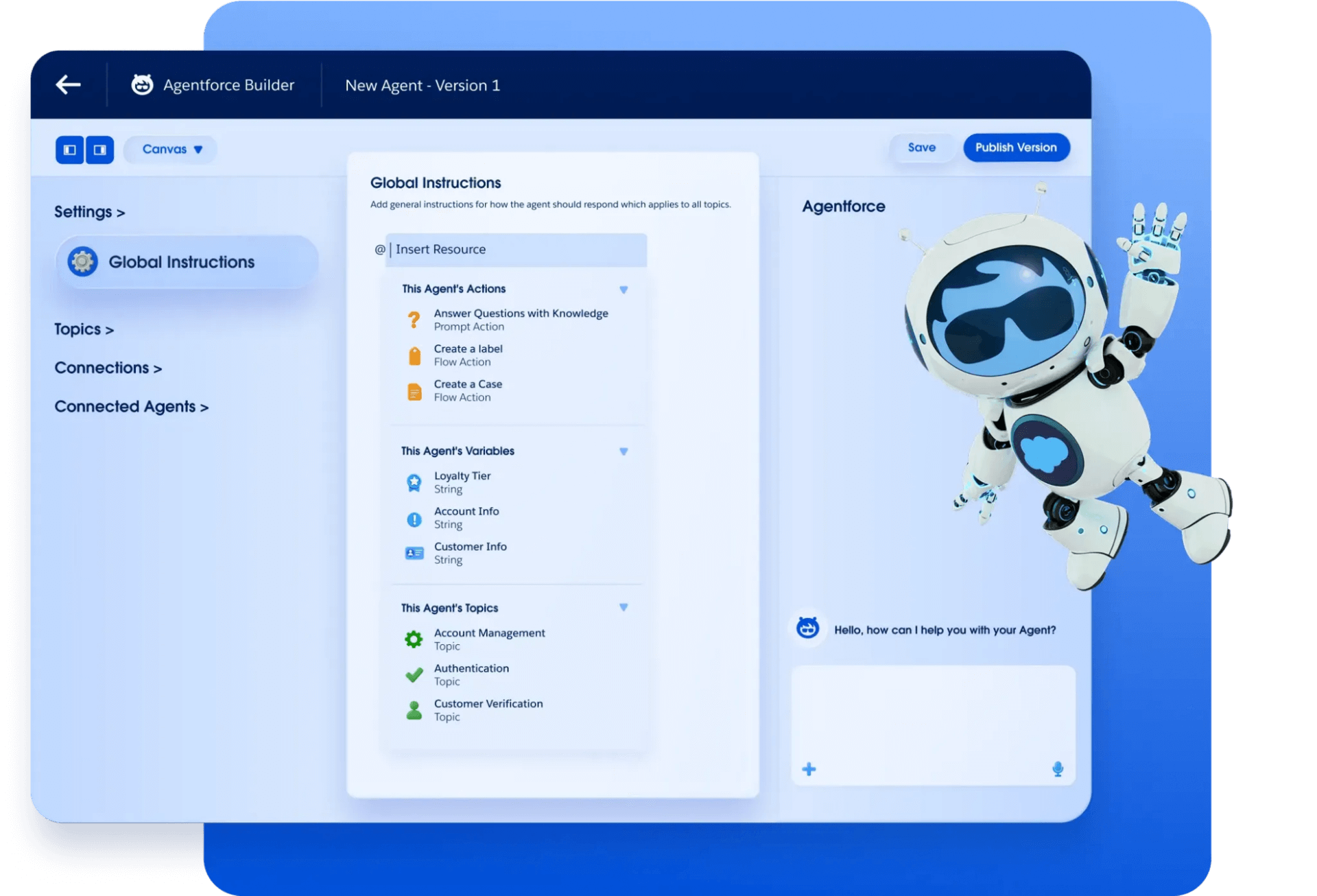Click the Loyalty Tier variable badge icon
The height and width of the screenshot is (896, 1317).
[x=414, y=482]
